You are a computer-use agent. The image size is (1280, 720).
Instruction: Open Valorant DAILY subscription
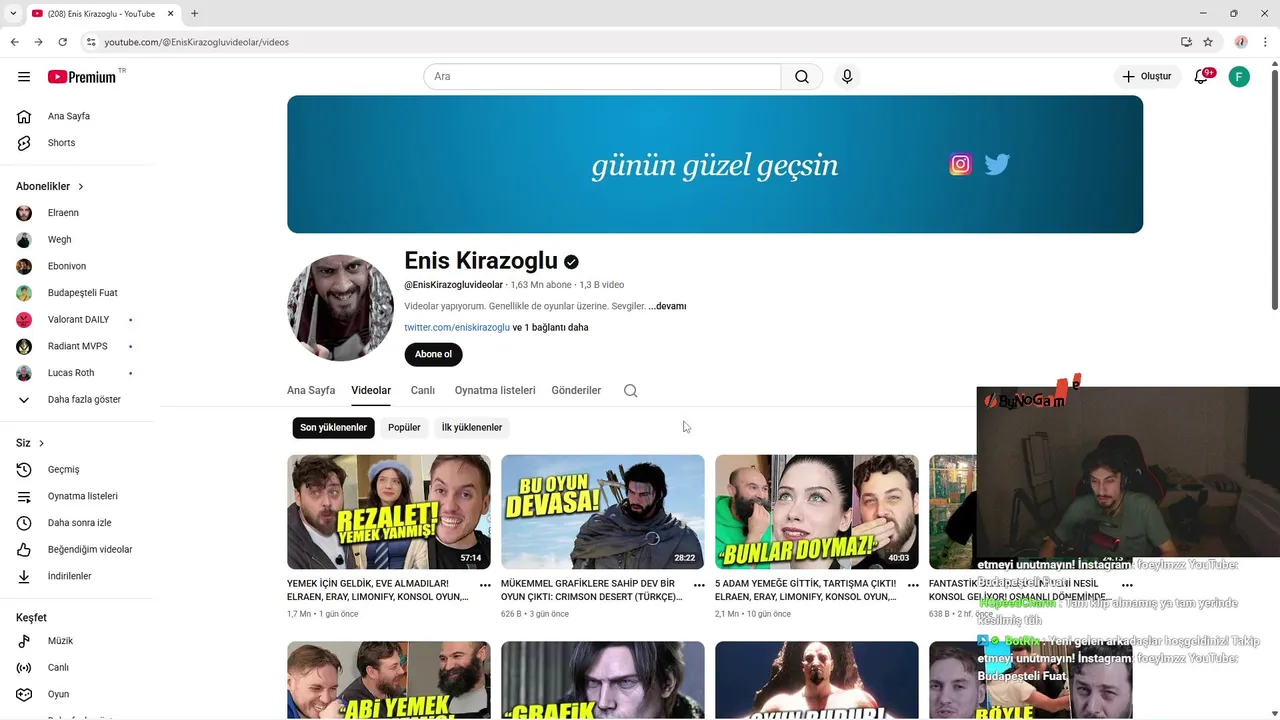80,320
